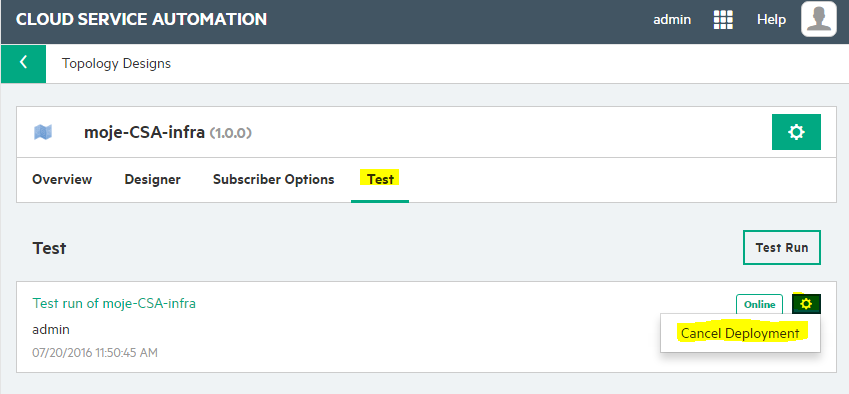Toggle the small gear on the test run
Image resolution: width=849 pixels, height=394 pixels.
[806, 304]
